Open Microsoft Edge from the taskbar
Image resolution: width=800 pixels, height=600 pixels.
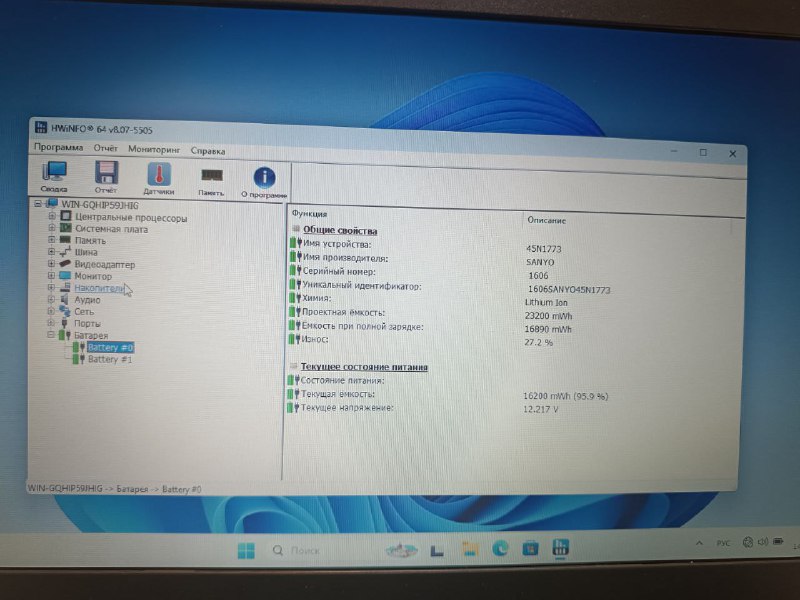tap(500, 548)
